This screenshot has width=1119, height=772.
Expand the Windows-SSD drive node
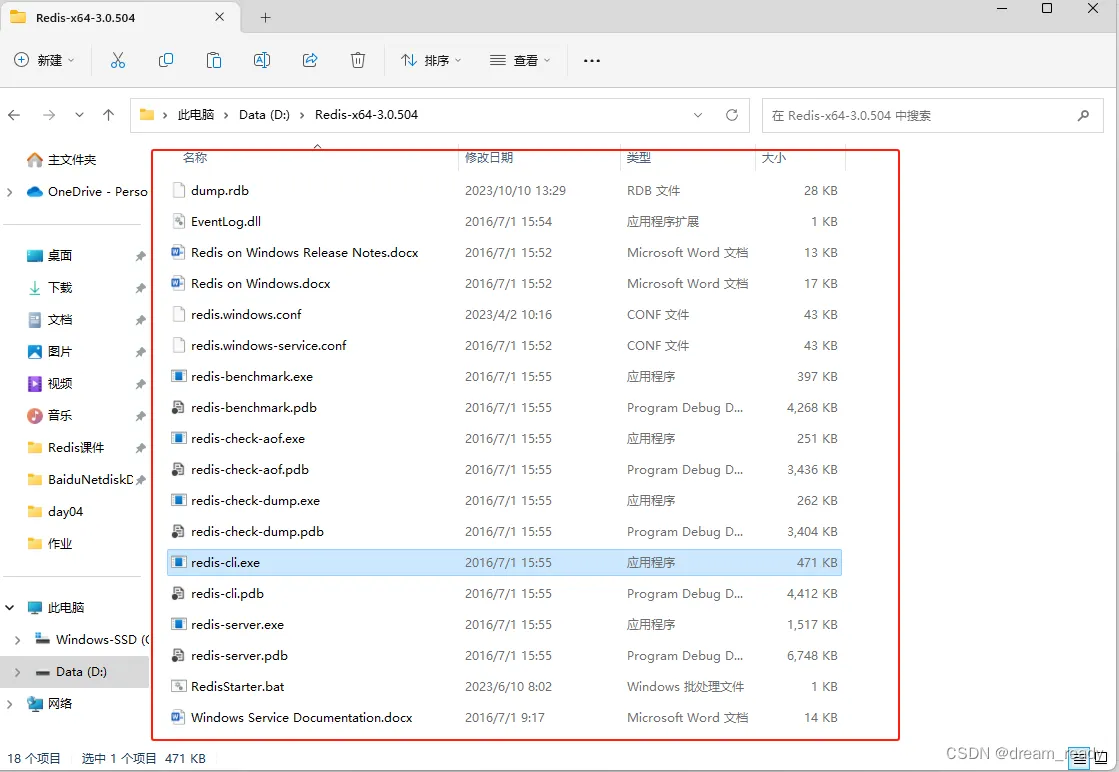pyautogui.click(x=18, y=640)
